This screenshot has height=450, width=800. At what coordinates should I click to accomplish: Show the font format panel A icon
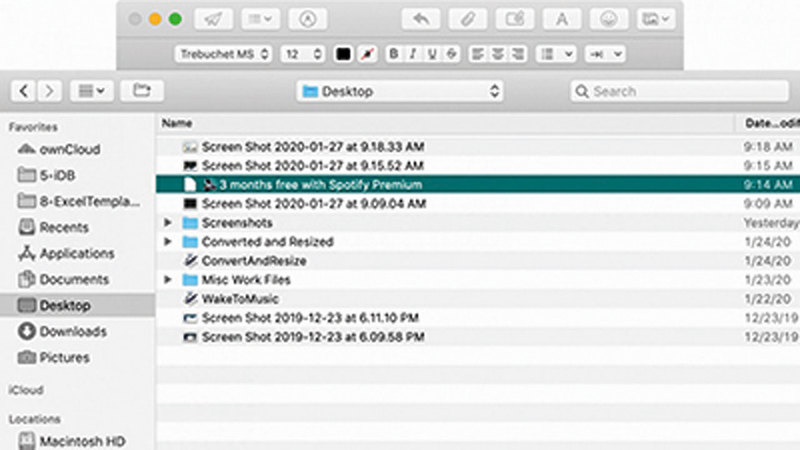click(x=562, y=19)
